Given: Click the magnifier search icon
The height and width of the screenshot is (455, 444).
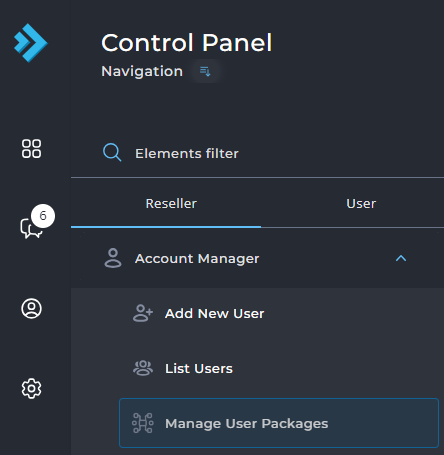Looking at the screenshot, I should 112,153.
